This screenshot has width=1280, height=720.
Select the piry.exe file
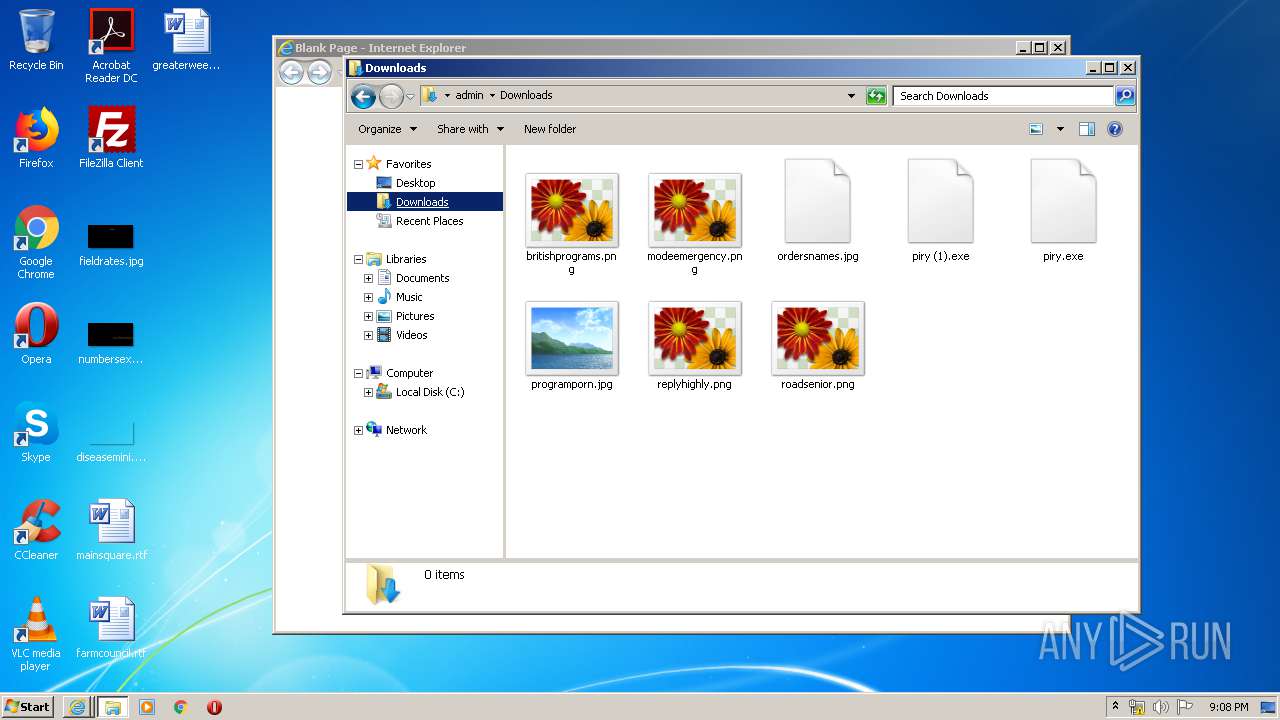(1063, 211)
